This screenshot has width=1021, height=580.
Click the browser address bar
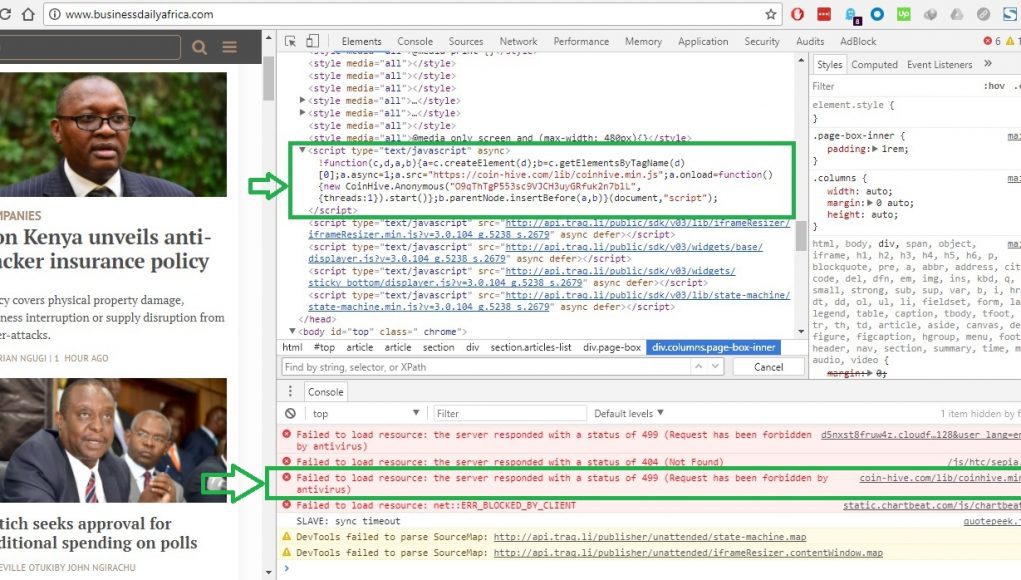413,14
